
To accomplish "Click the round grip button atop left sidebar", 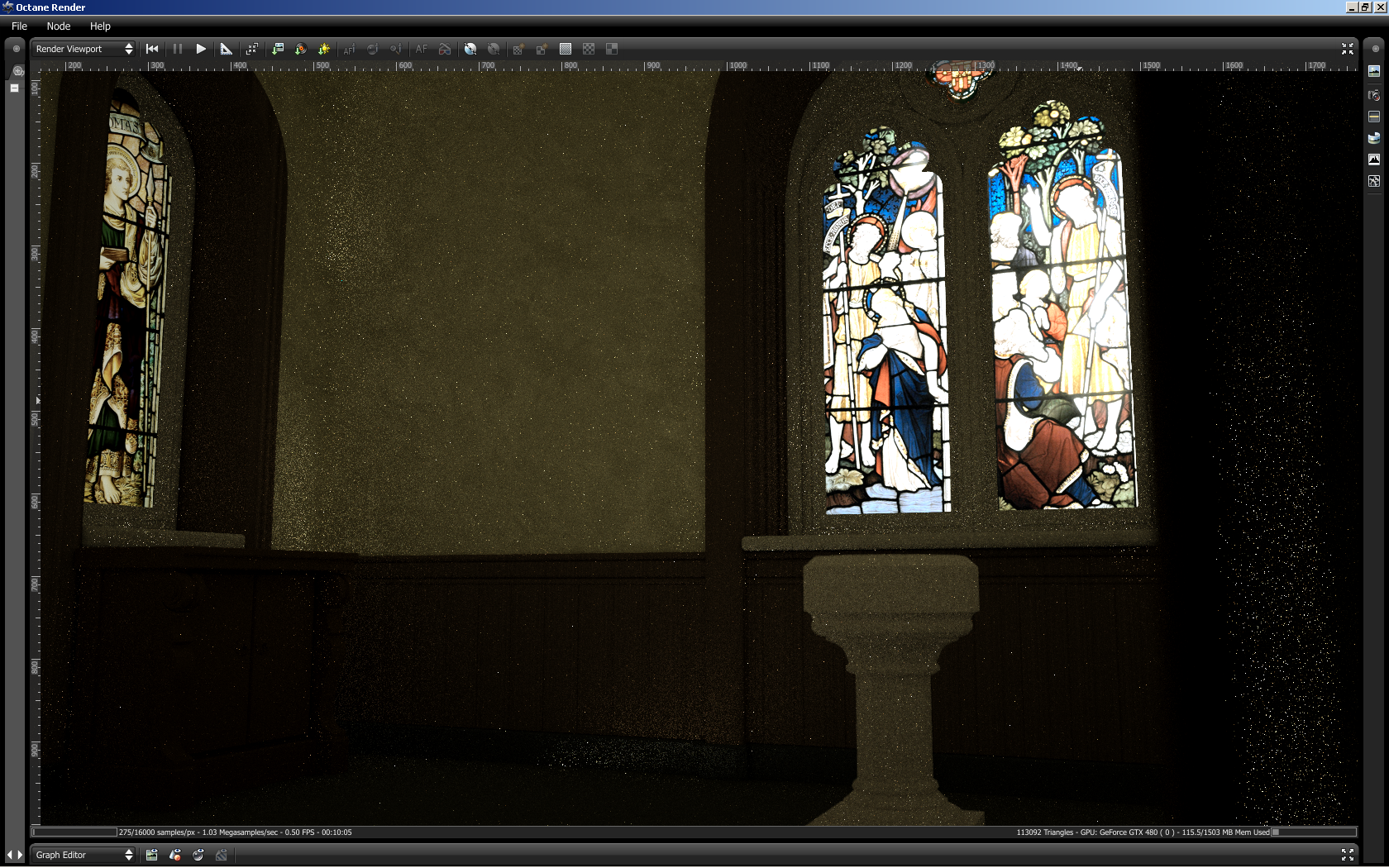I will pos(16,49).
